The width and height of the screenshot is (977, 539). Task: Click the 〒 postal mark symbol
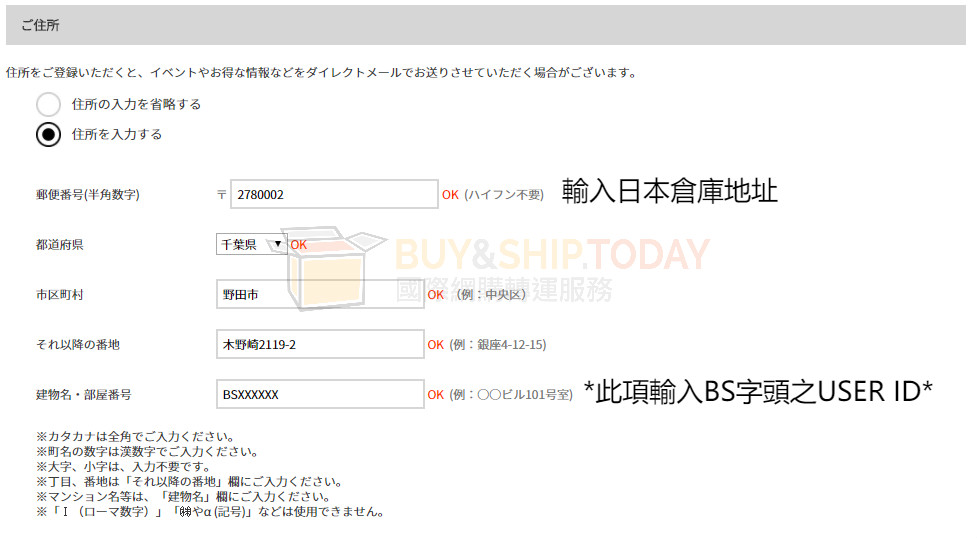point(221,195)
